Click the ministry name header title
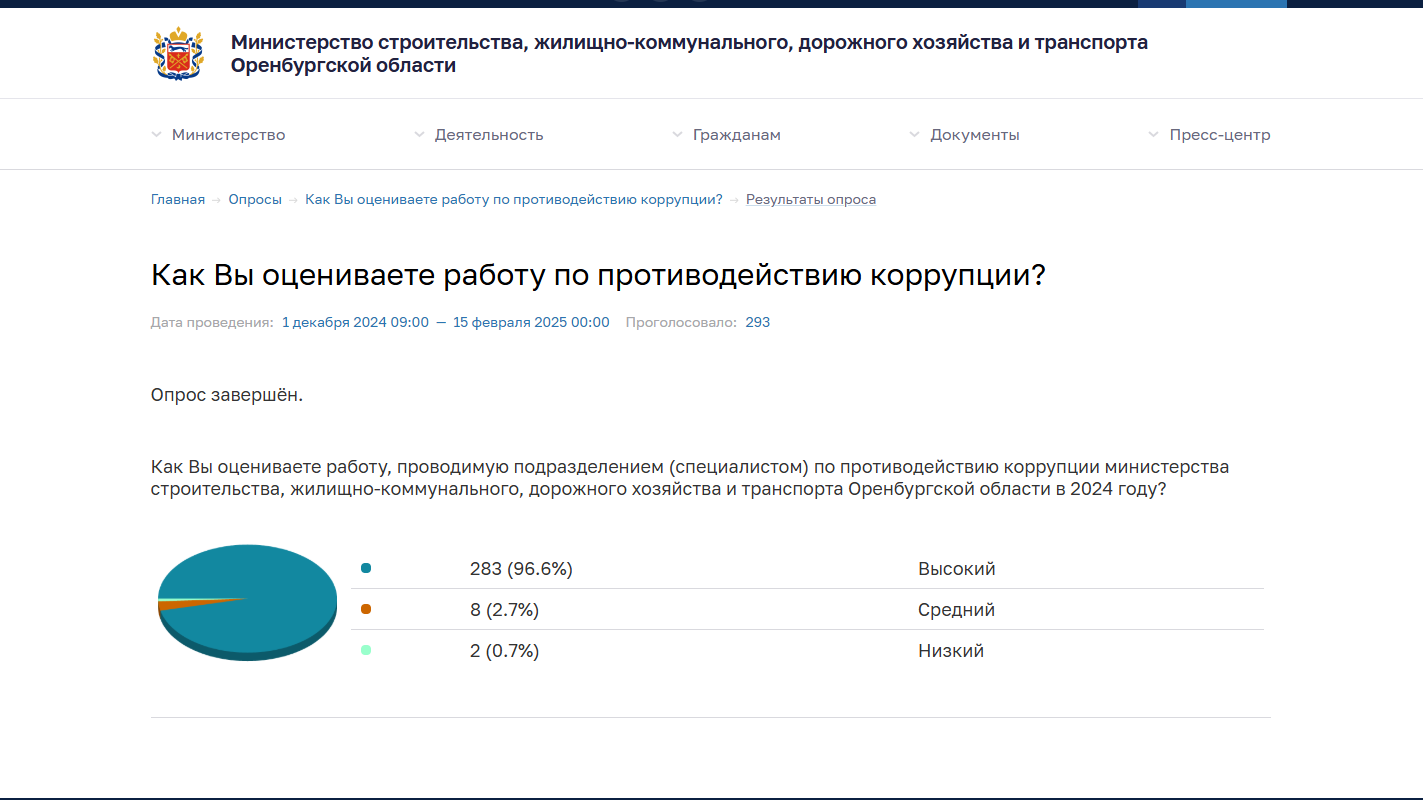 [x=689, y=54]
